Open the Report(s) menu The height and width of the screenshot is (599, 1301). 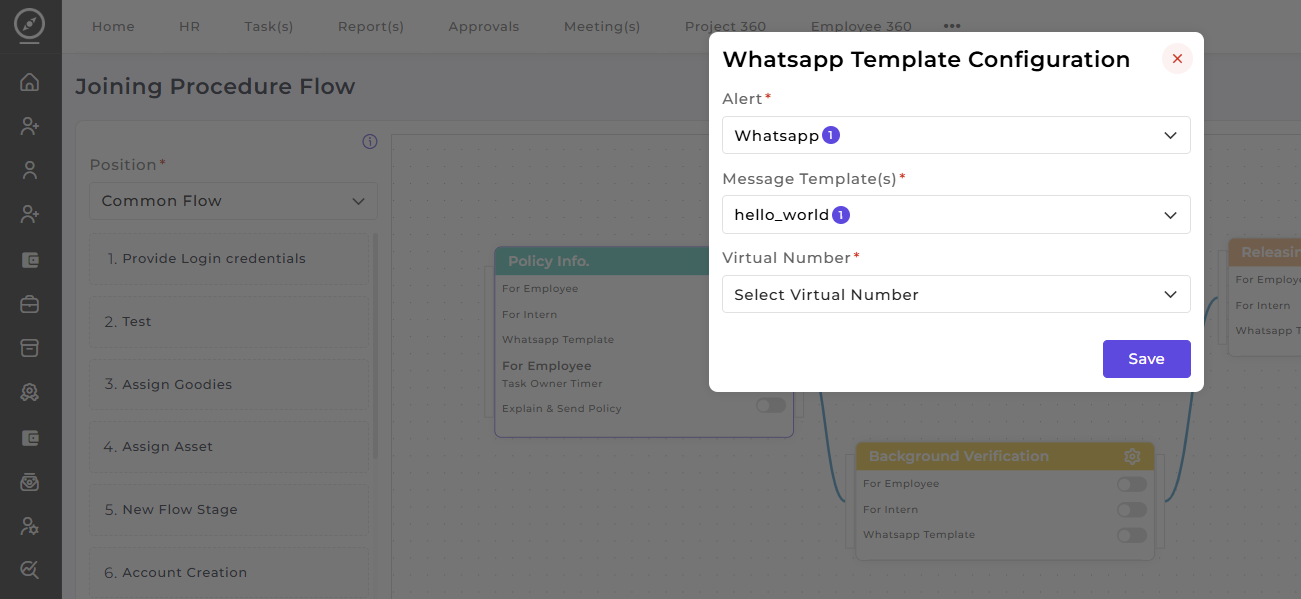[371, 27]
